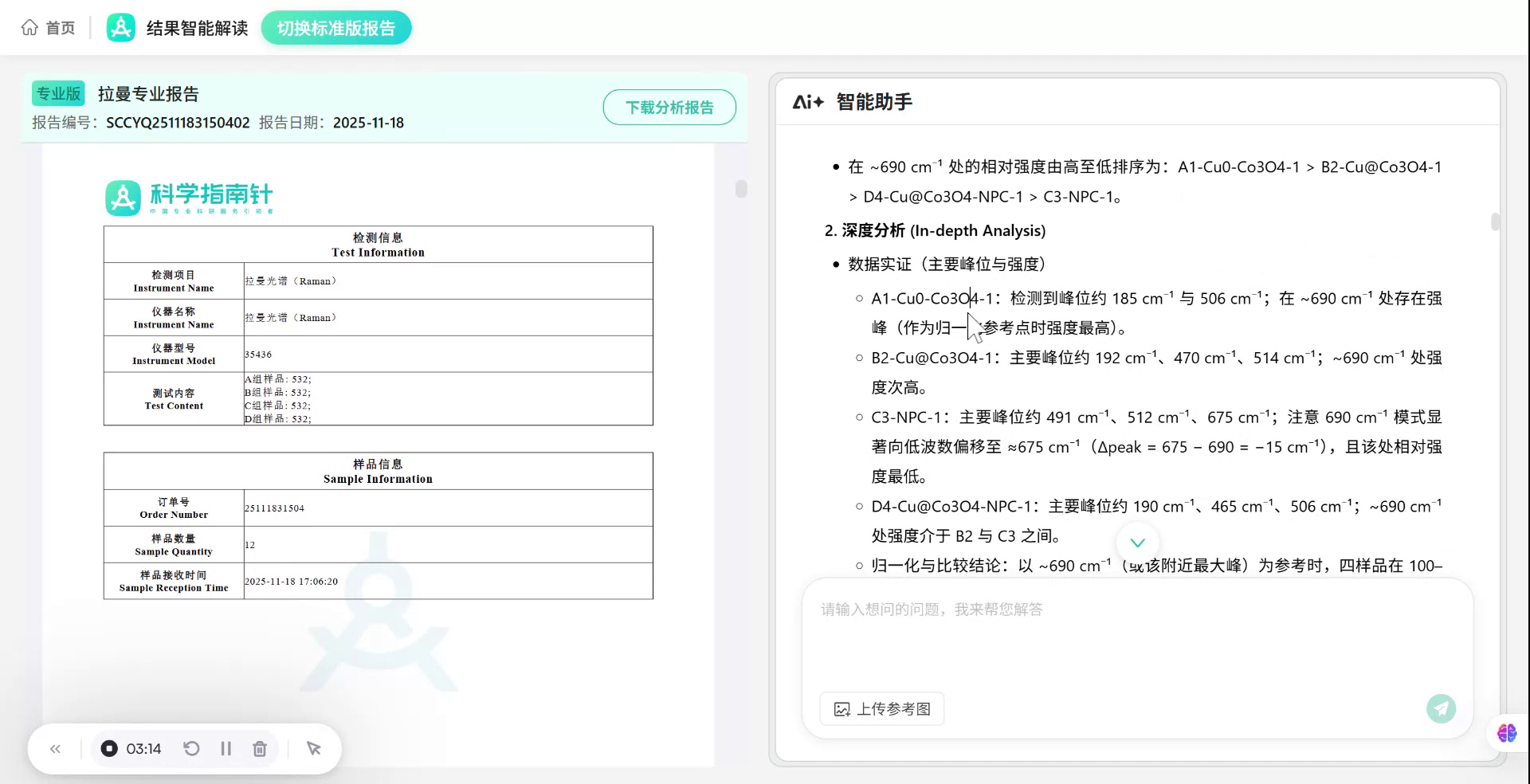
Task: Pause the recording with the pause icon
Action: point(226,748)
